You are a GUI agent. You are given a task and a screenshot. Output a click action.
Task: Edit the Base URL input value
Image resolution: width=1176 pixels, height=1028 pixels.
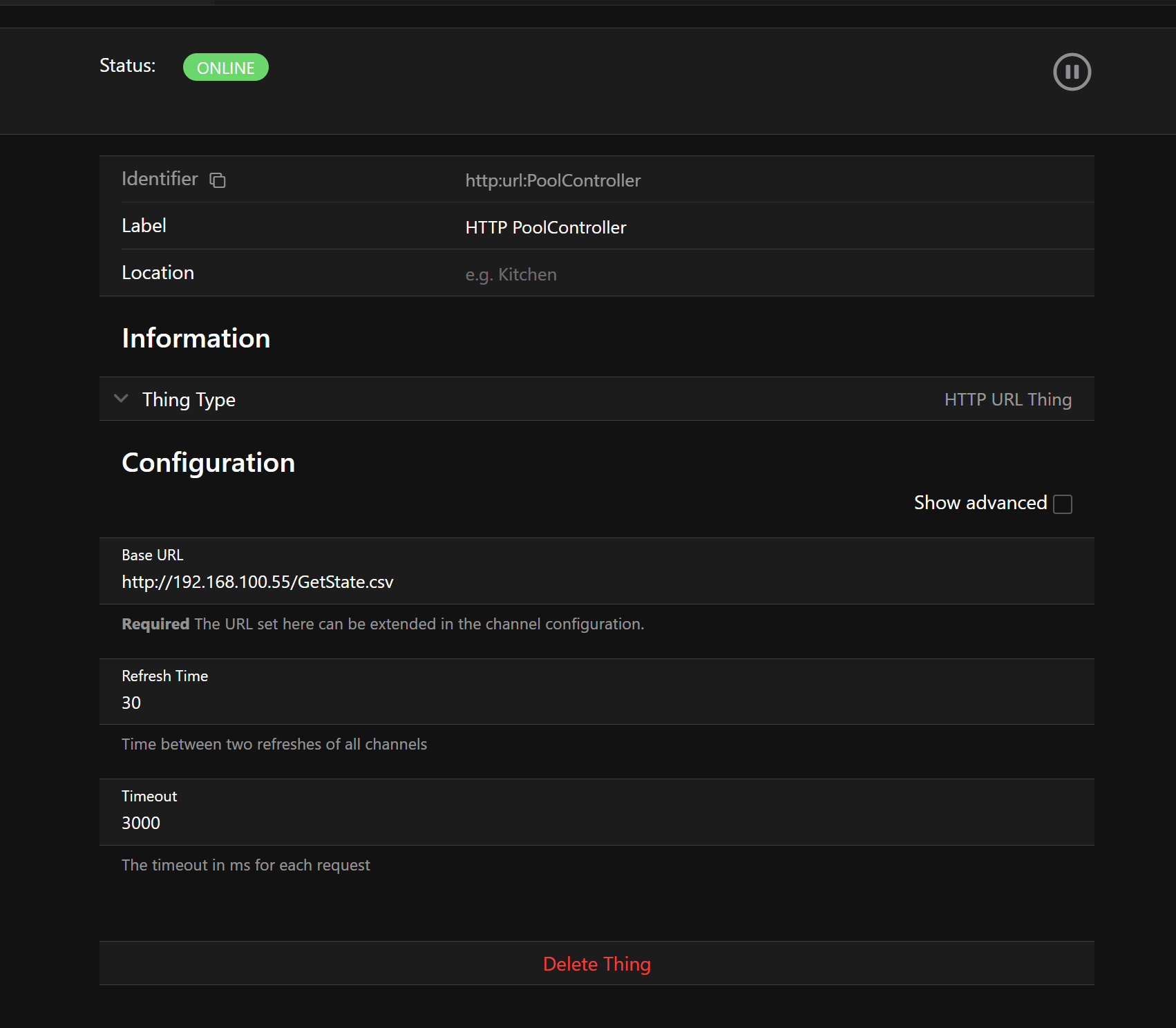coord(597,582)
